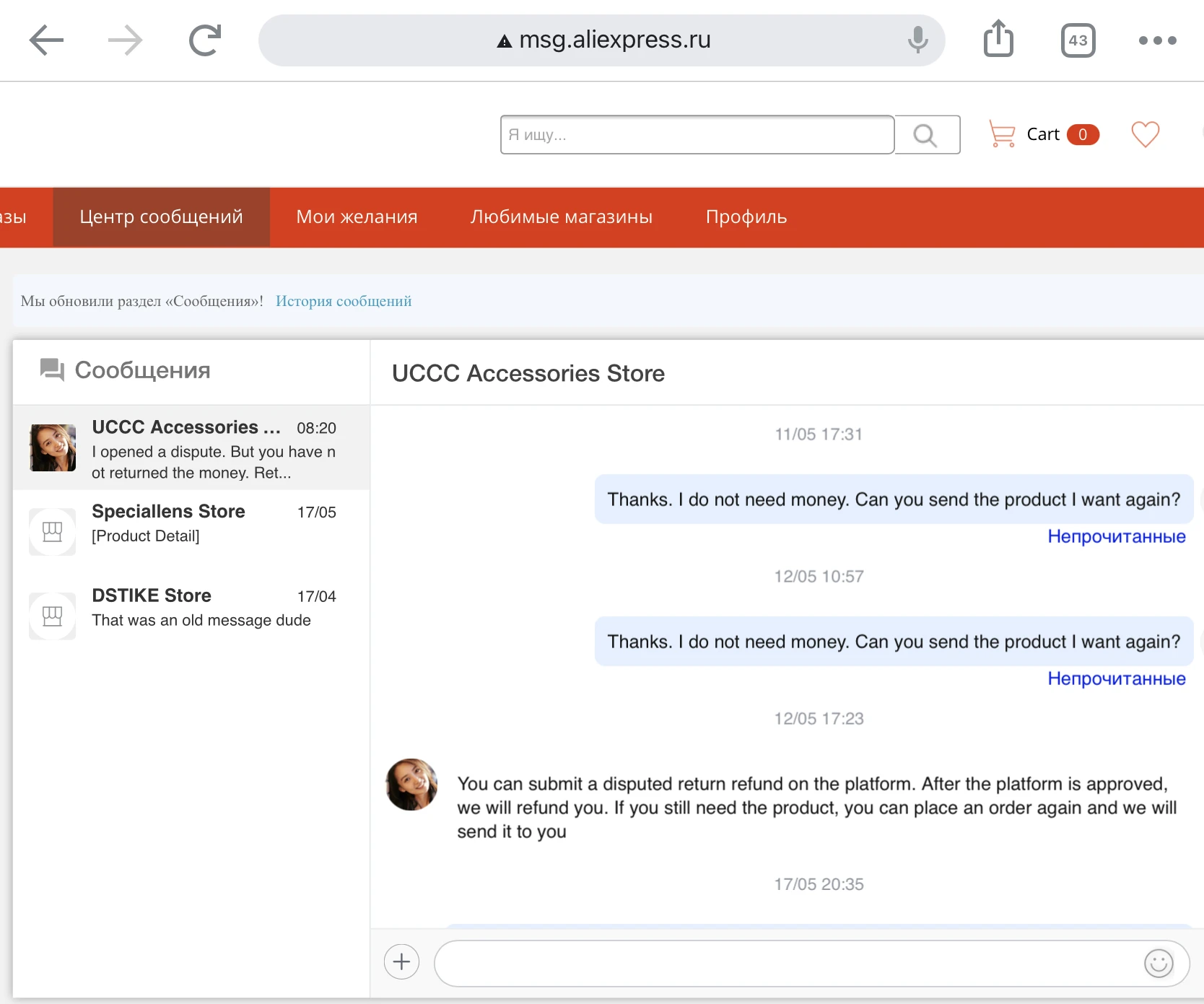Open the wishlist heart icon

coord(1145,134)
